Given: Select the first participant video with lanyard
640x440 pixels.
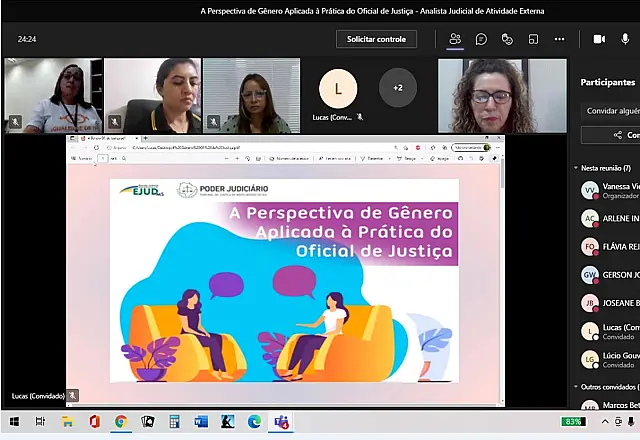Looking at the screenshot, I should pyautogui.click(x=53, y=96).
